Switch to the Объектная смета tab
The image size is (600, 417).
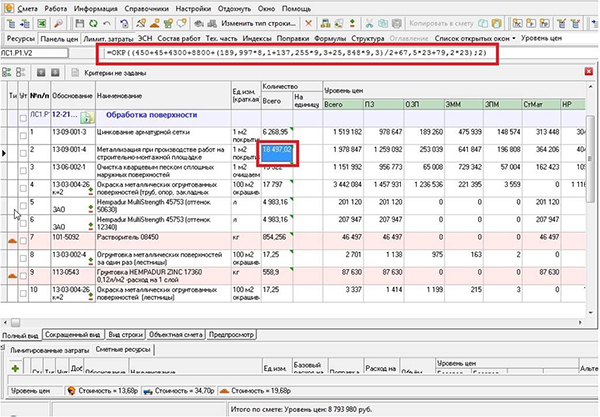(x=176, y=335)
